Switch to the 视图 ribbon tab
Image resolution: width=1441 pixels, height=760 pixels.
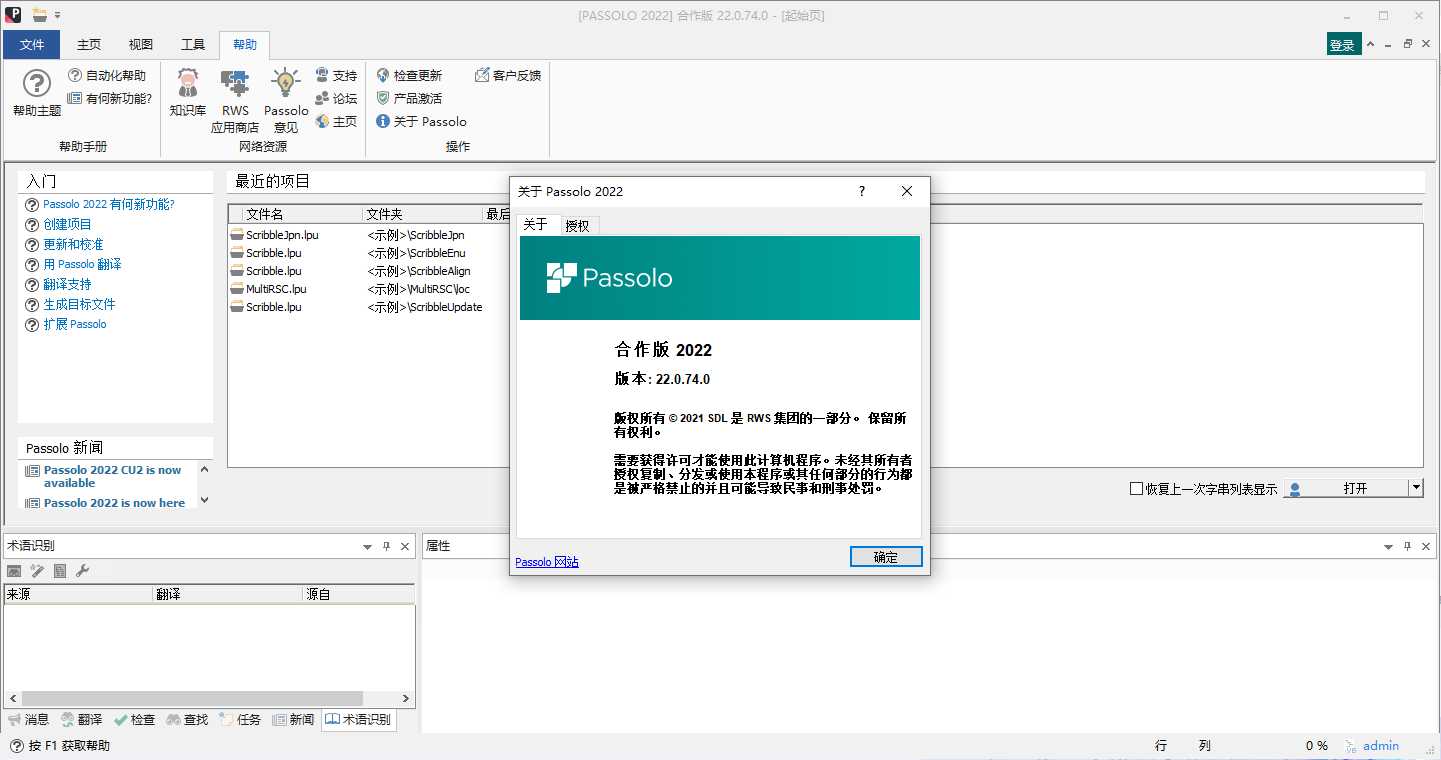pos(141,45)
